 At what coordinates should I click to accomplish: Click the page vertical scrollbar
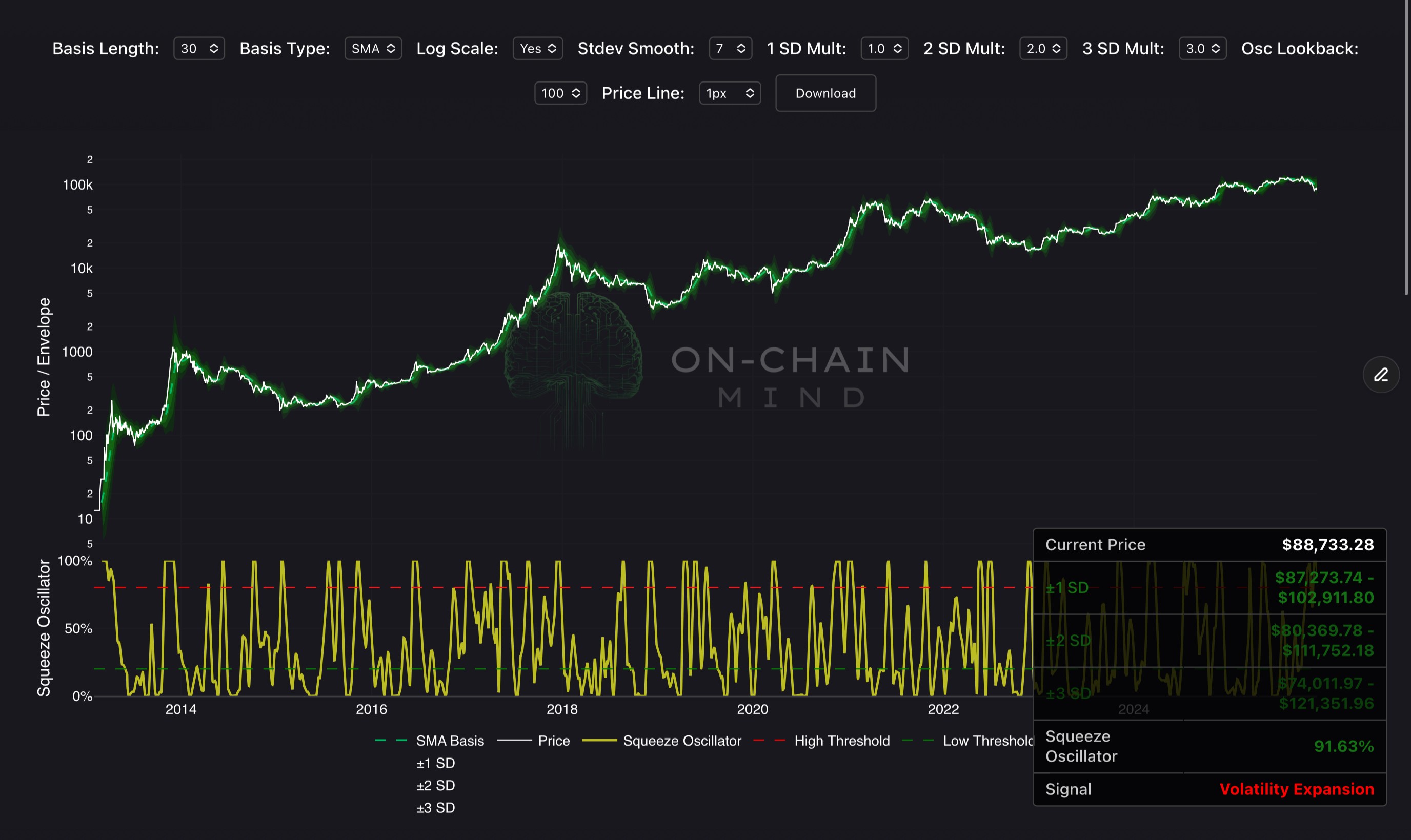pos(1406,147)
